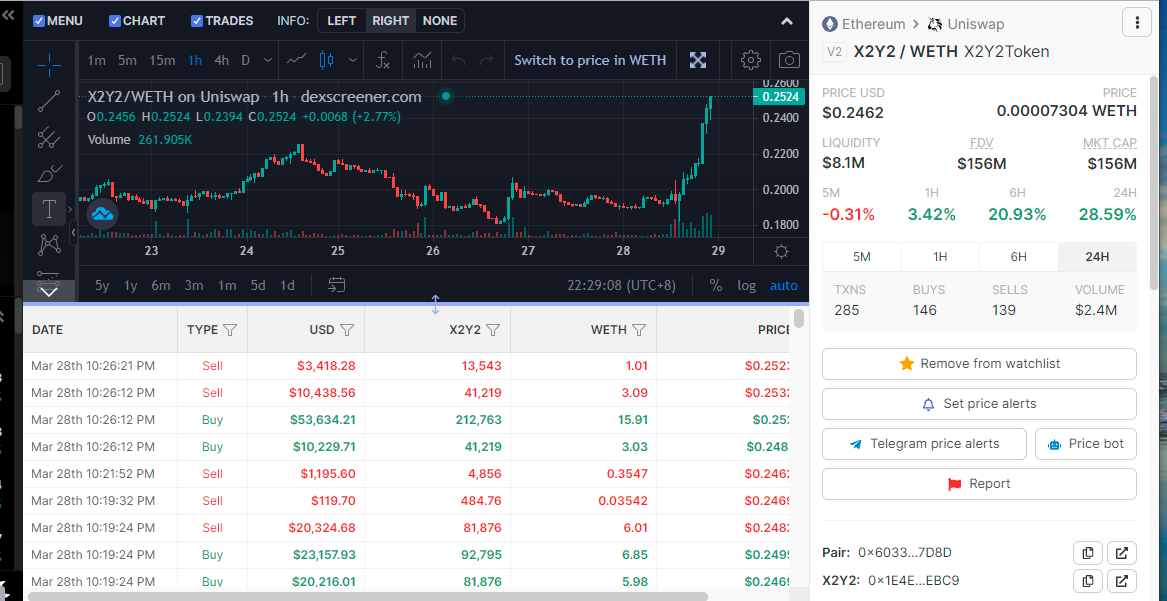The image size is (1167, 601).
Task: Redo the chart action
Action: pyautogui.click(x=486, y=60)
